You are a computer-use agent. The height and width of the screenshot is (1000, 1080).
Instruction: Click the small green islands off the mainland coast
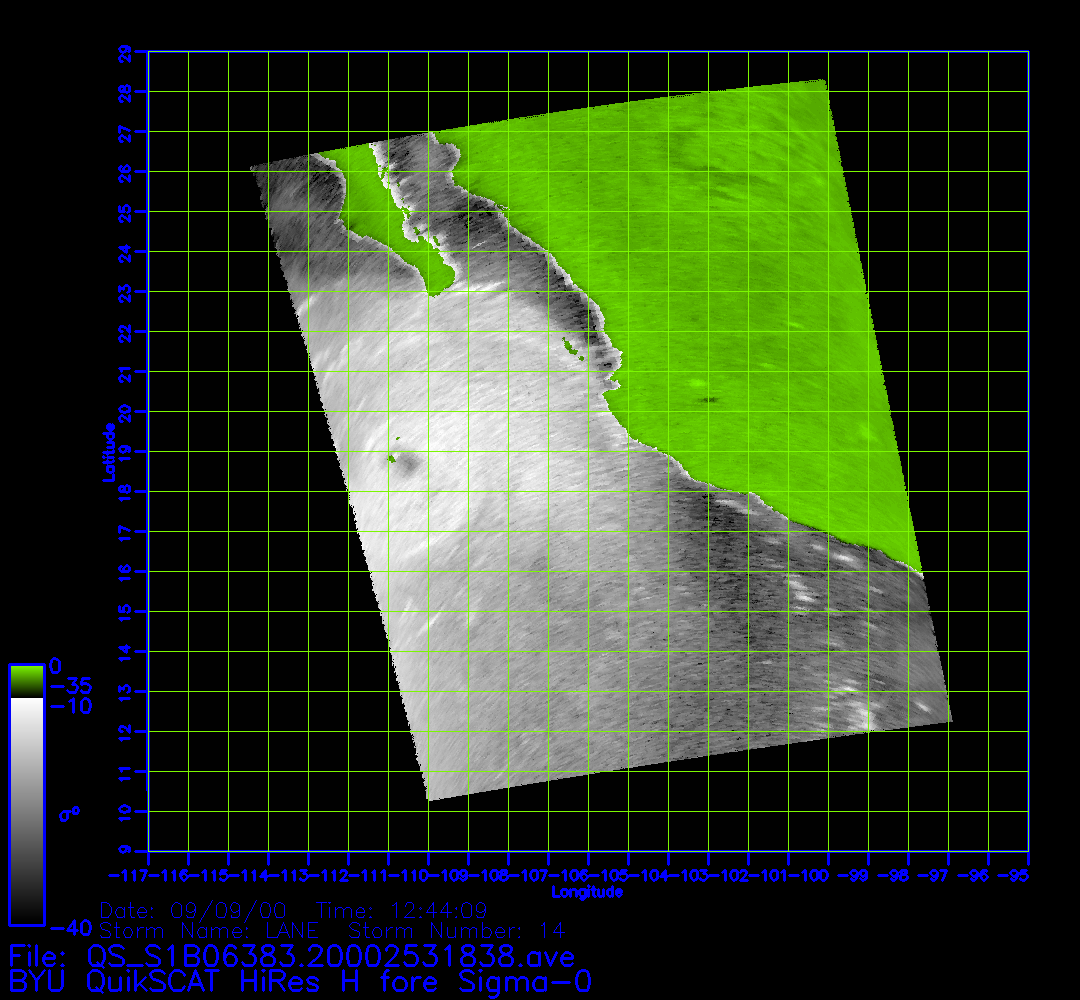click(x=572, y=347)
